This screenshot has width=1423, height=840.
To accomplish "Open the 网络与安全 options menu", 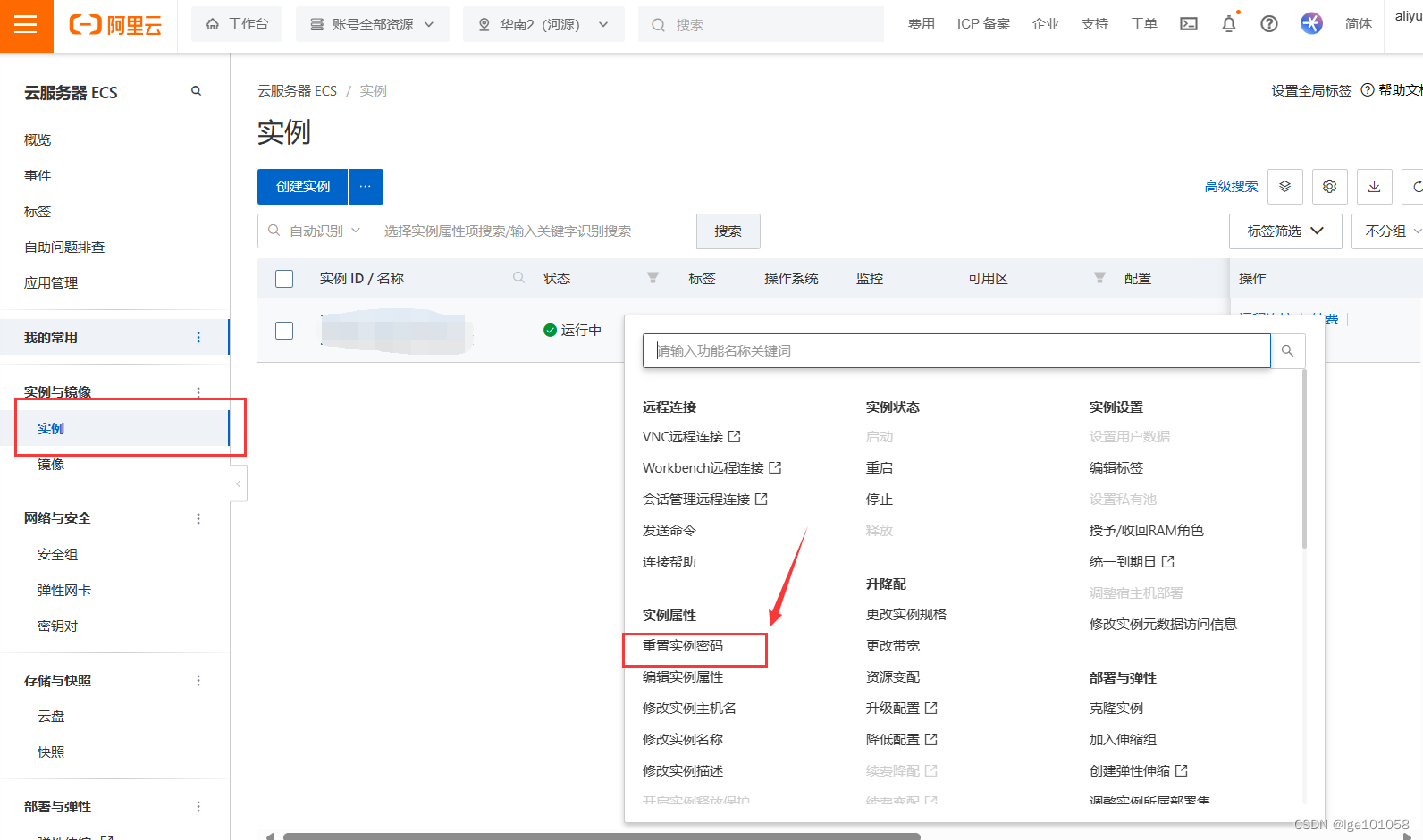I will point(198,518).
